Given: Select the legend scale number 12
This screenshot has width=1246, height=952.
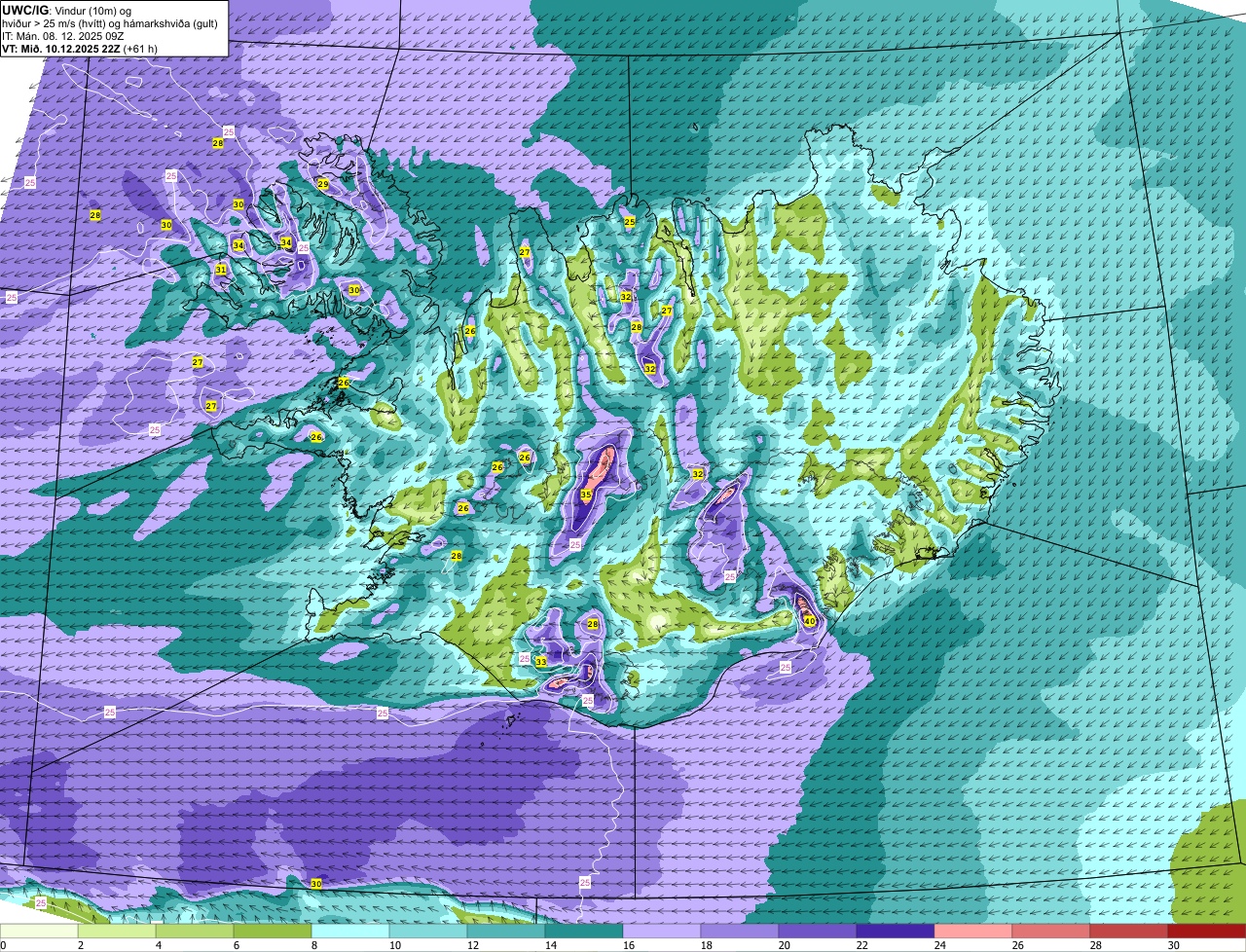Looking at the screenshot, I should (x=471, y=945).
